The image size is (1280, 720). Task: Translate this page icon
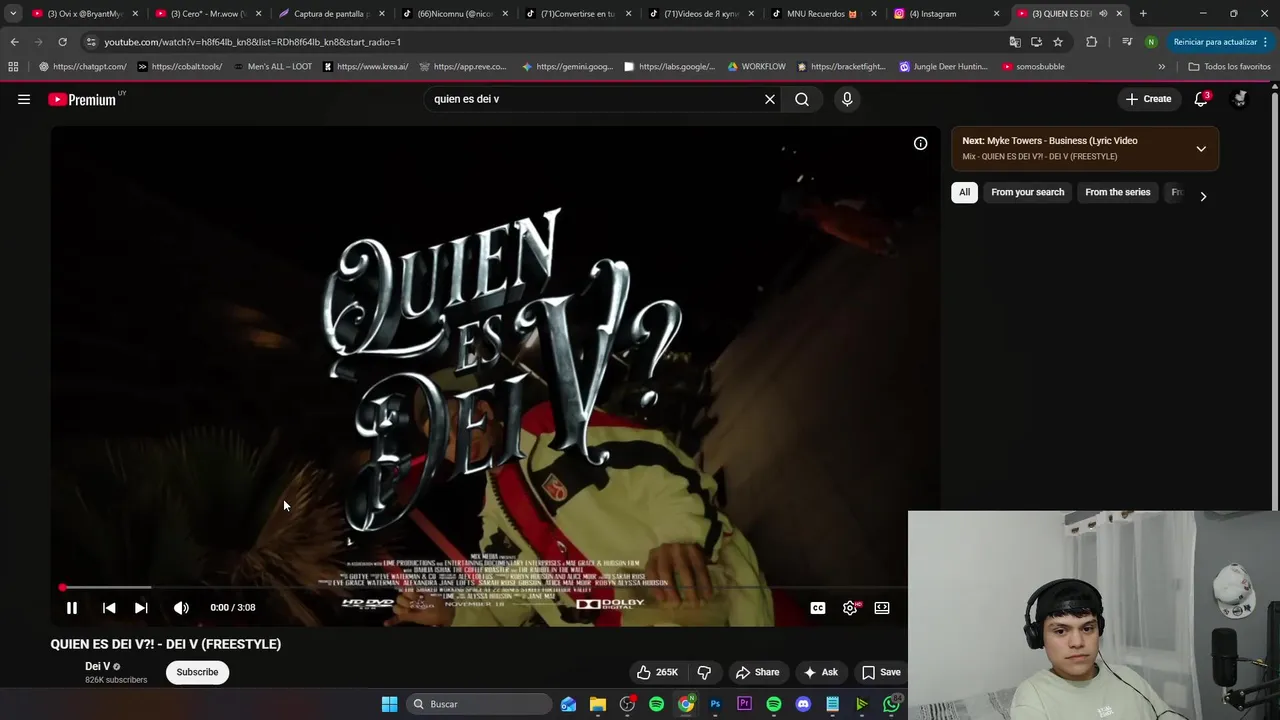pos(1015,42)
